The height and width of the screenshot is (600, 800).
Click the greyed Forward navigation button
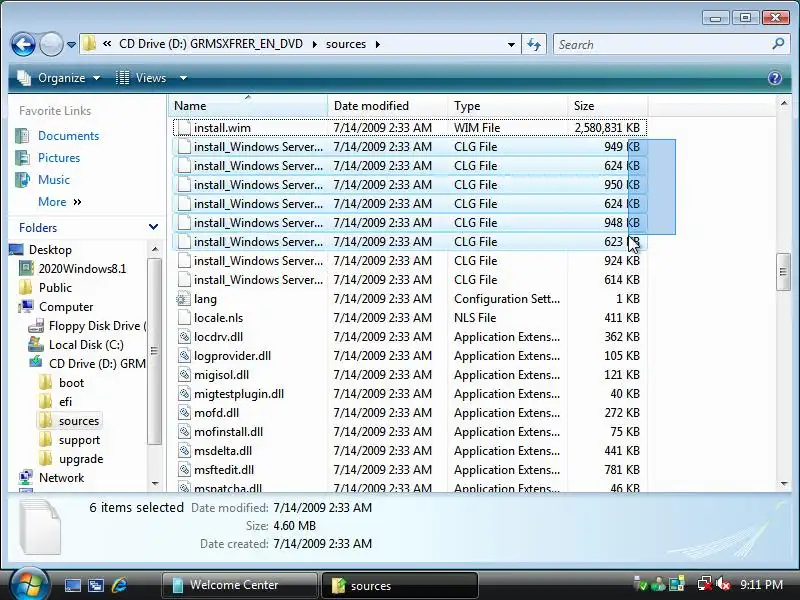(x=51, y=44)
